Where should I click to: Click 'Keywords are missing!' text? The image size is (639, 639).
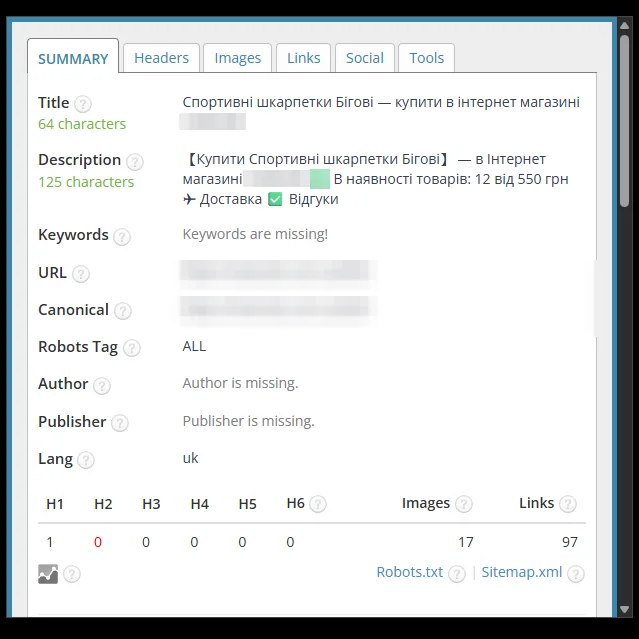pos(255,234)
